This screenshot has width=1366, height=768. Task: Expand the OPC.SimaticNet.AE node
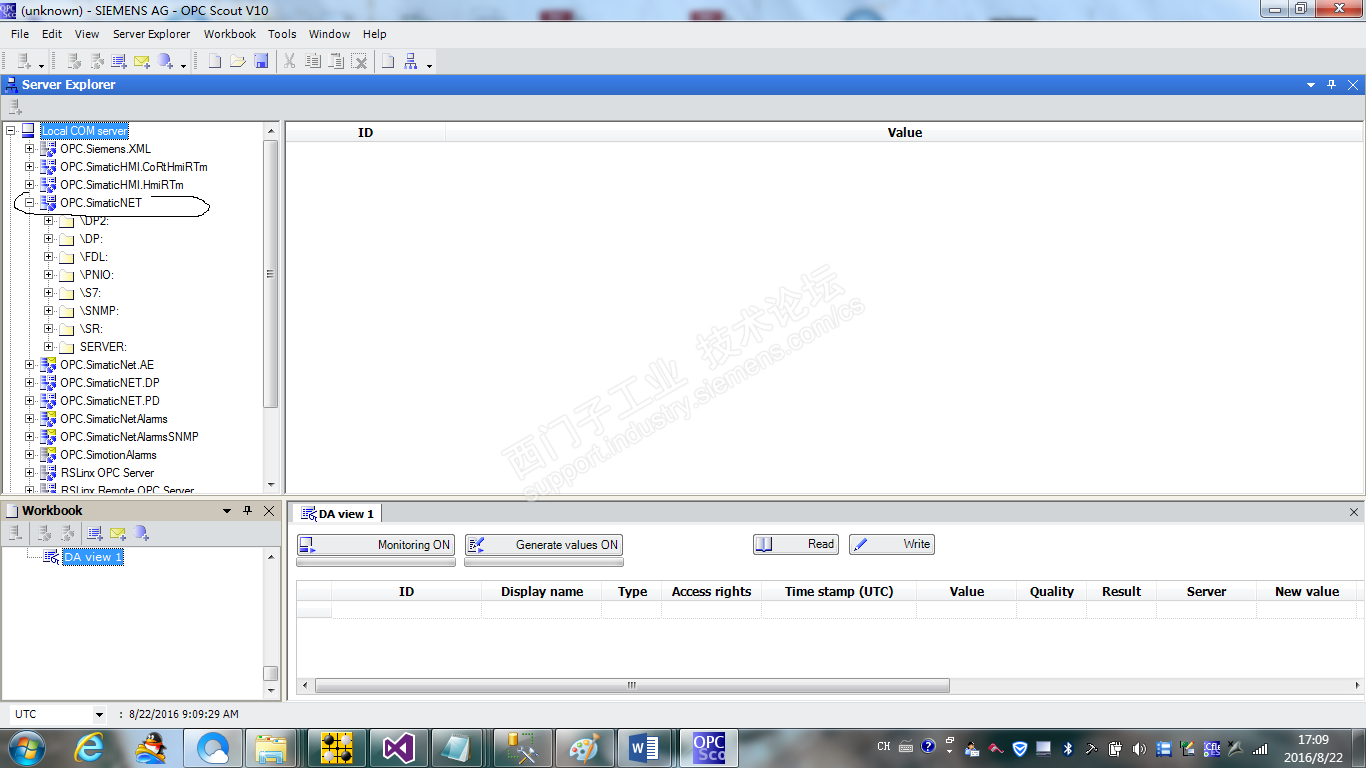click(x=30, y=365)
